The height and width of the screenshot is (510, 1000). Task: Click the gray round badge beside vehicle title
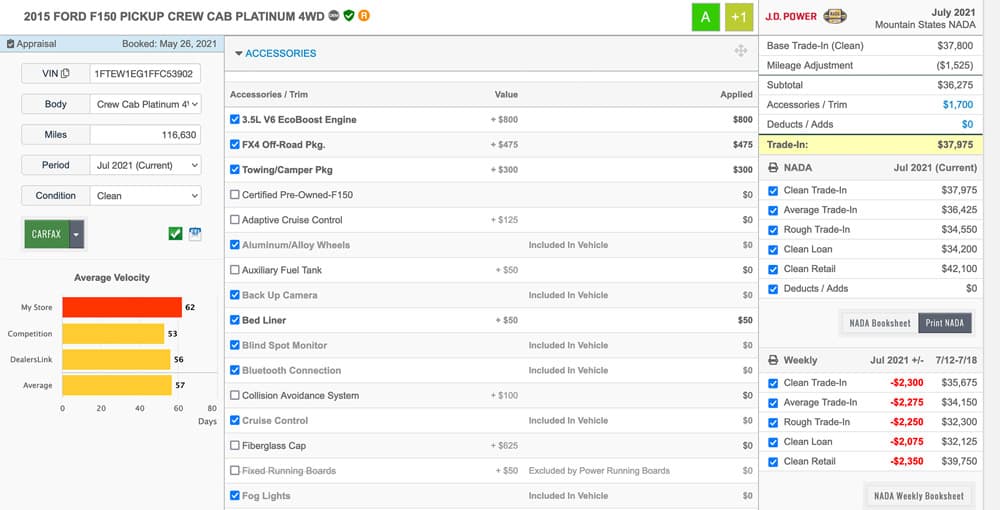[334, 15]
